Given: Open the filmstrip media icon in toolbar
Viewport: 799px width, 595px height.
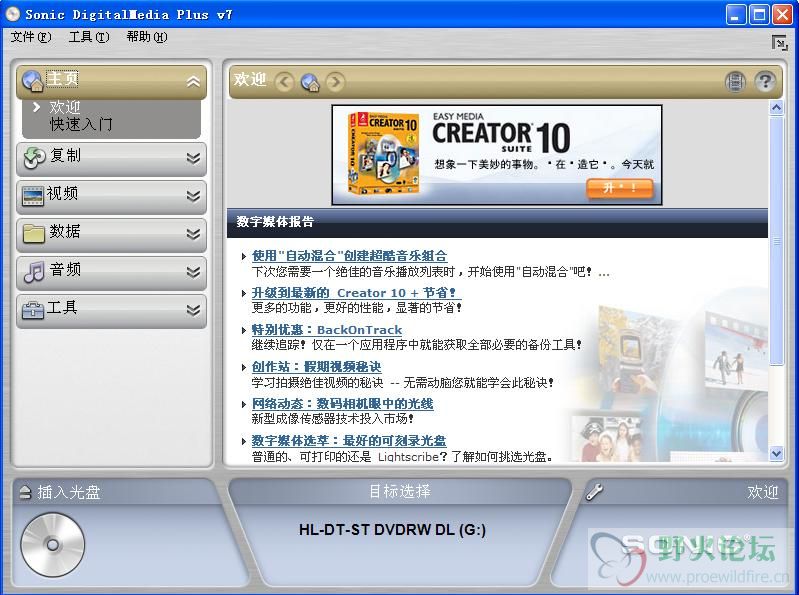Looking at the screenshot, I should [735, 82].
